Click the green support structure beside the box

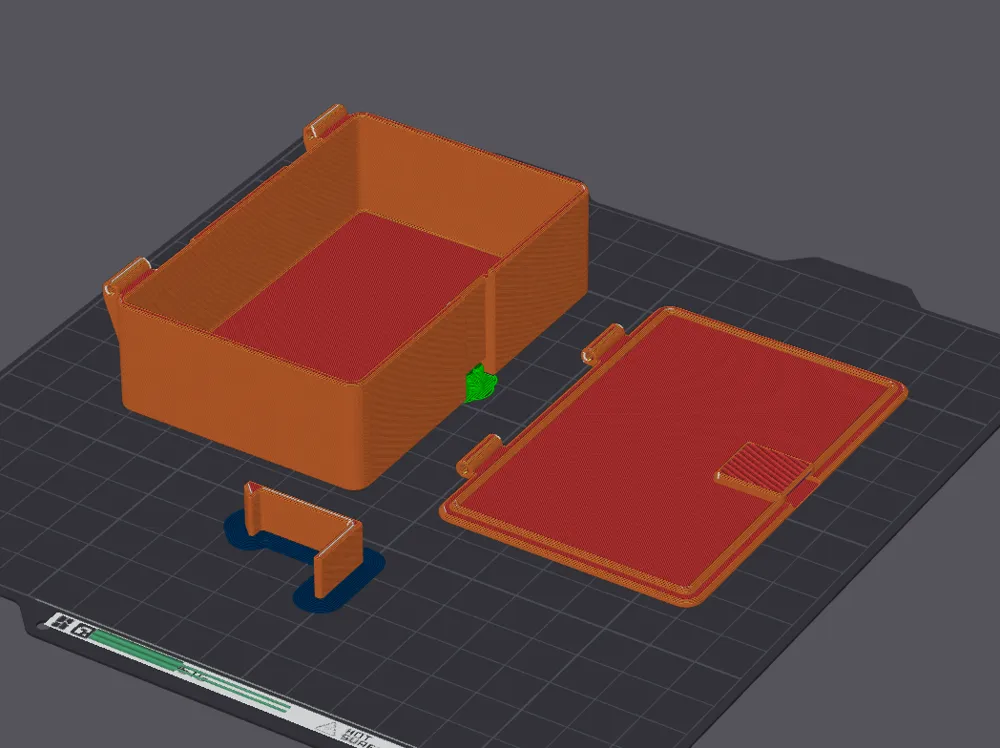(480, 383)
